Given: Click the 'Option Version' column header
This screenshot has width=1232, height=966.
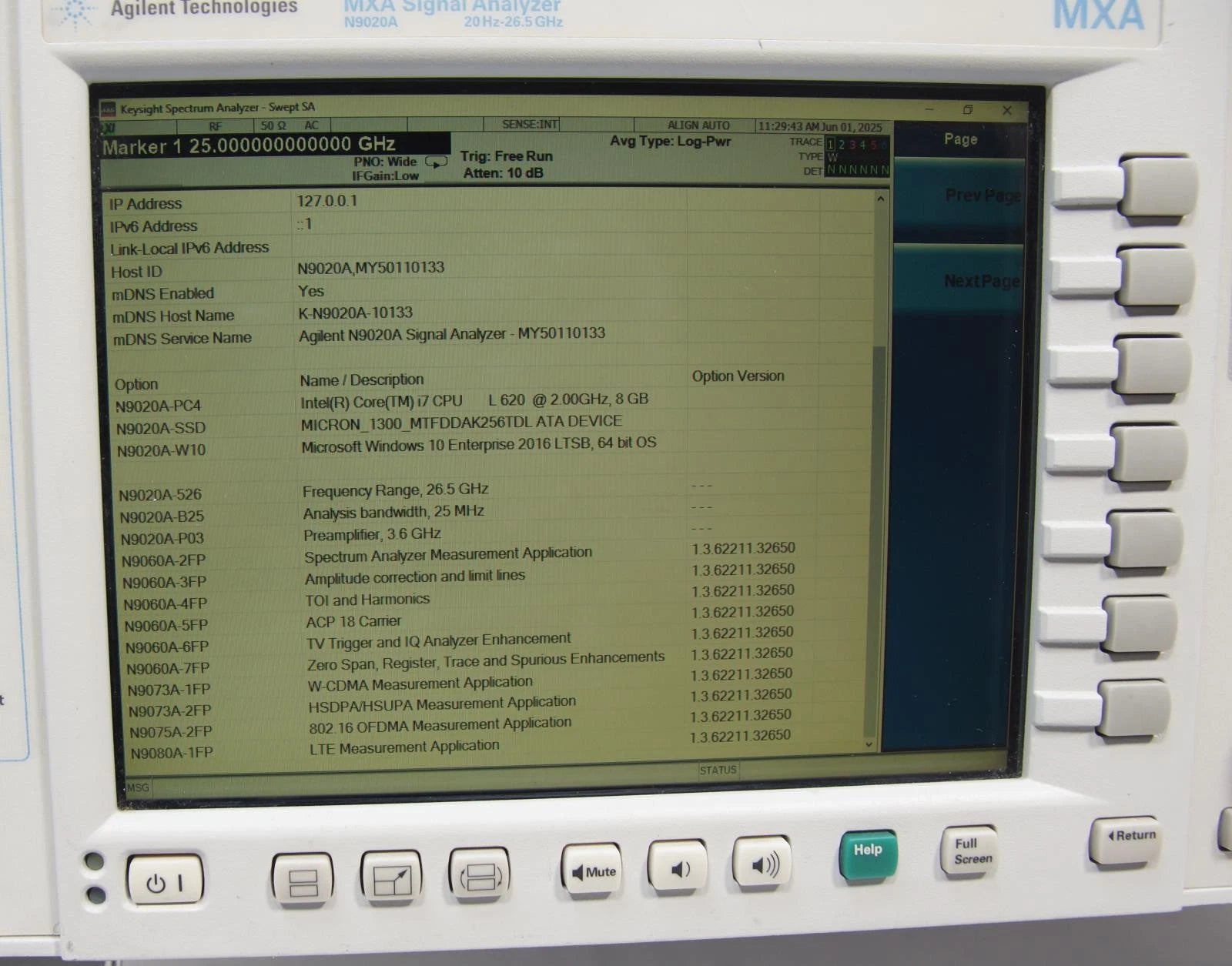Looking at the screenshot, I should click(738, 376).
